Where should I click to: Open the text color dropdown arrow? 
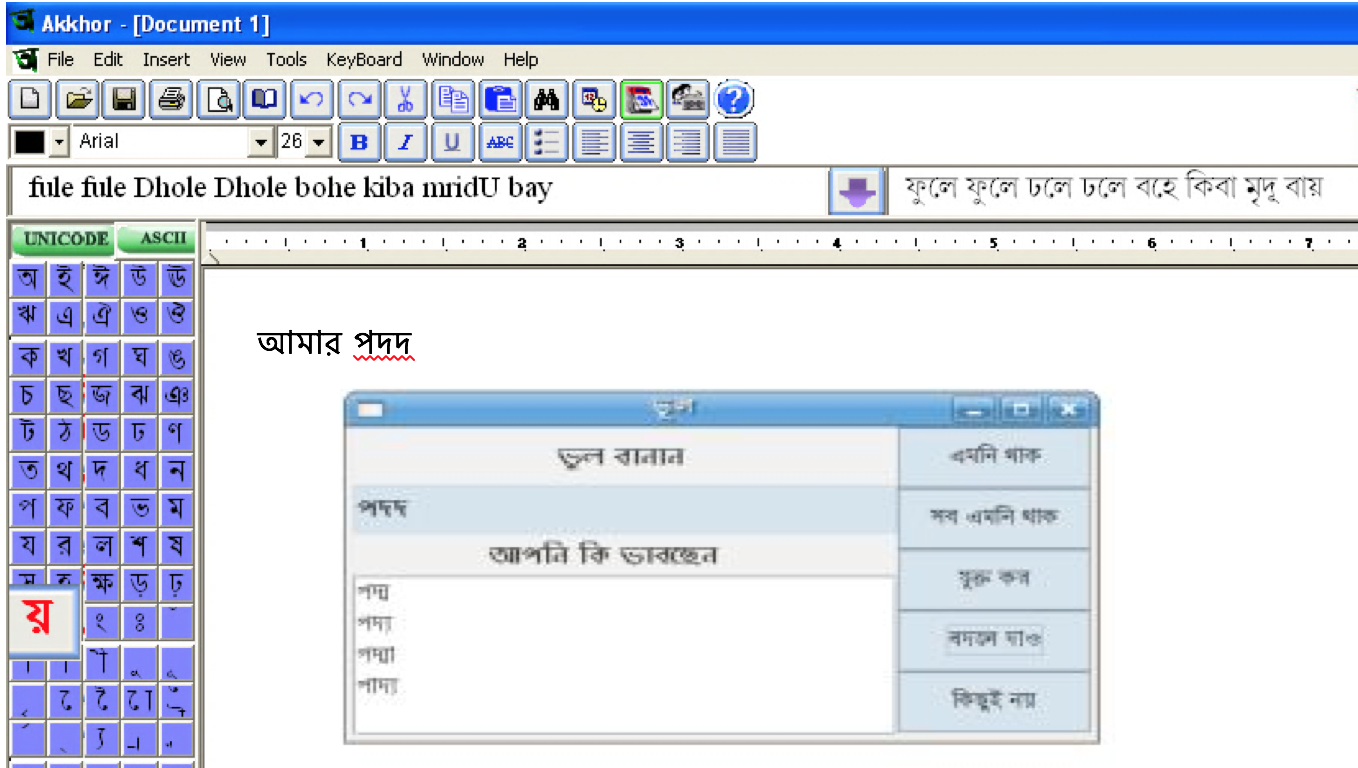click(58, 142)
